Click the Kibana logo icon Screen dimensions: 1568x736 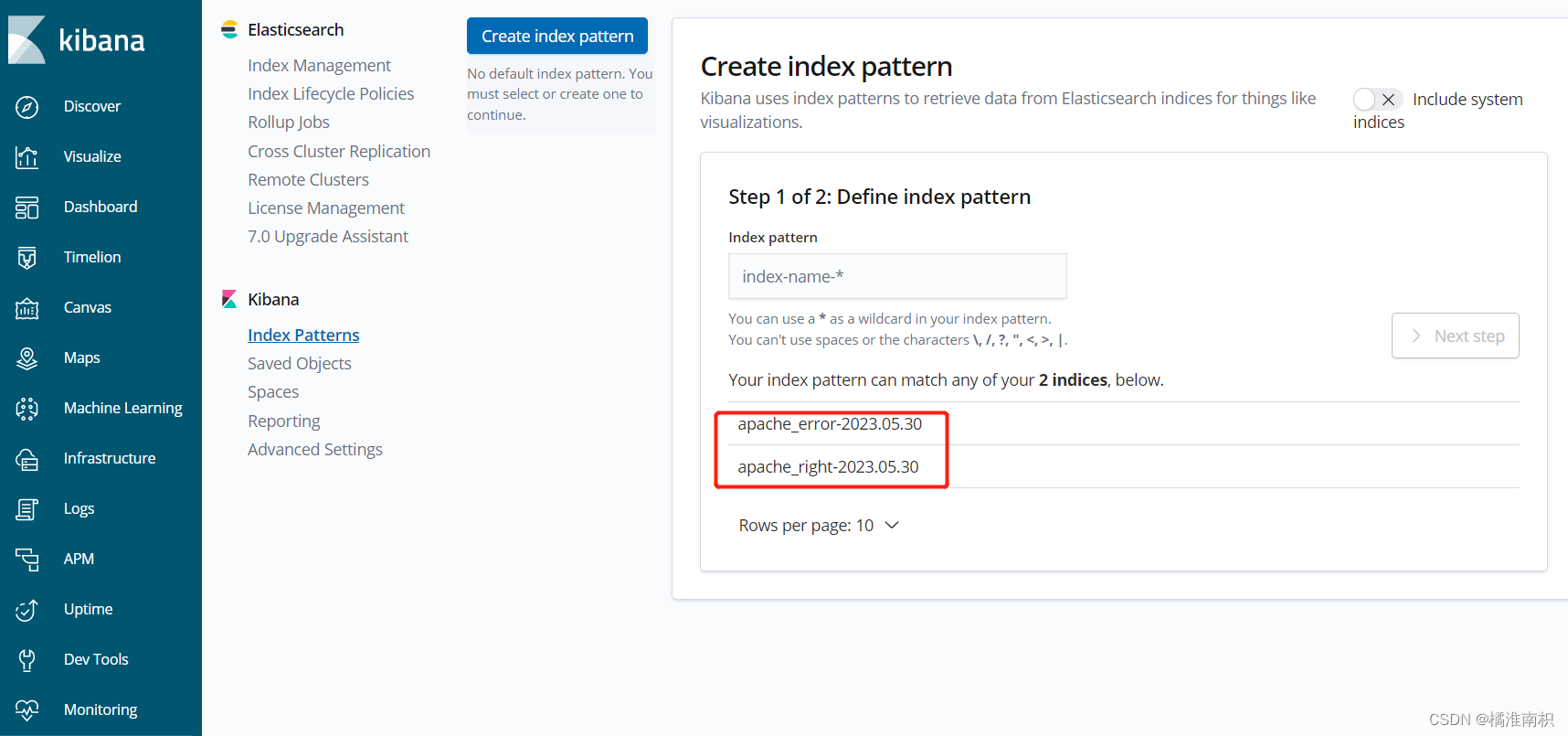click(x=26, y=40)
